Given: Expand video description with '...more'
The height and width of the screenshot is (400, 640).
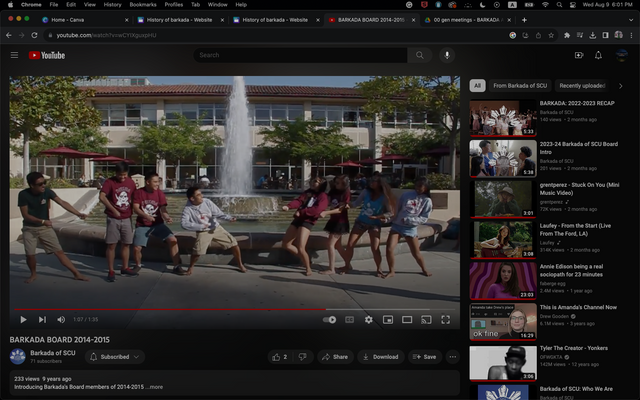Looking at the screenshot, I should click(x=155, y=386).
